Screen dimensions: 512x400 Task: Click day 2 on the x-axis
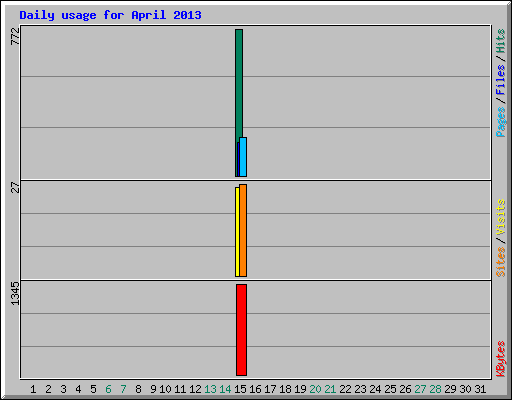[x=48, y=389]
